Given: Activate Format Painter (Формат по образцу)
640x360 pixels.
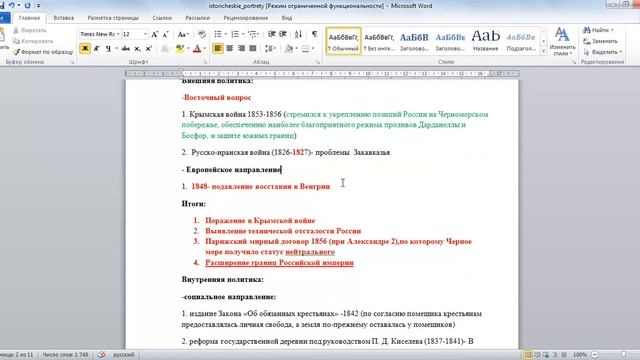Looking at the screenshot, I should click(x=43, y=52).
